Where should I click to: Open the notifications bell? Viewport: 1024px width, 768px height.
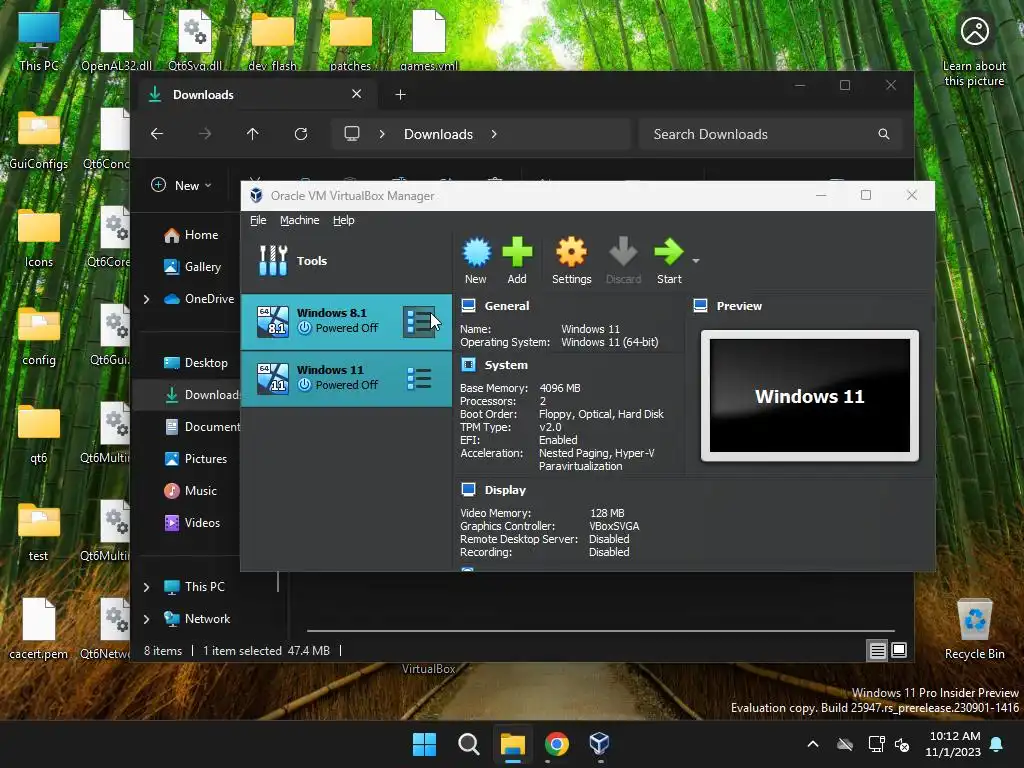997,744
